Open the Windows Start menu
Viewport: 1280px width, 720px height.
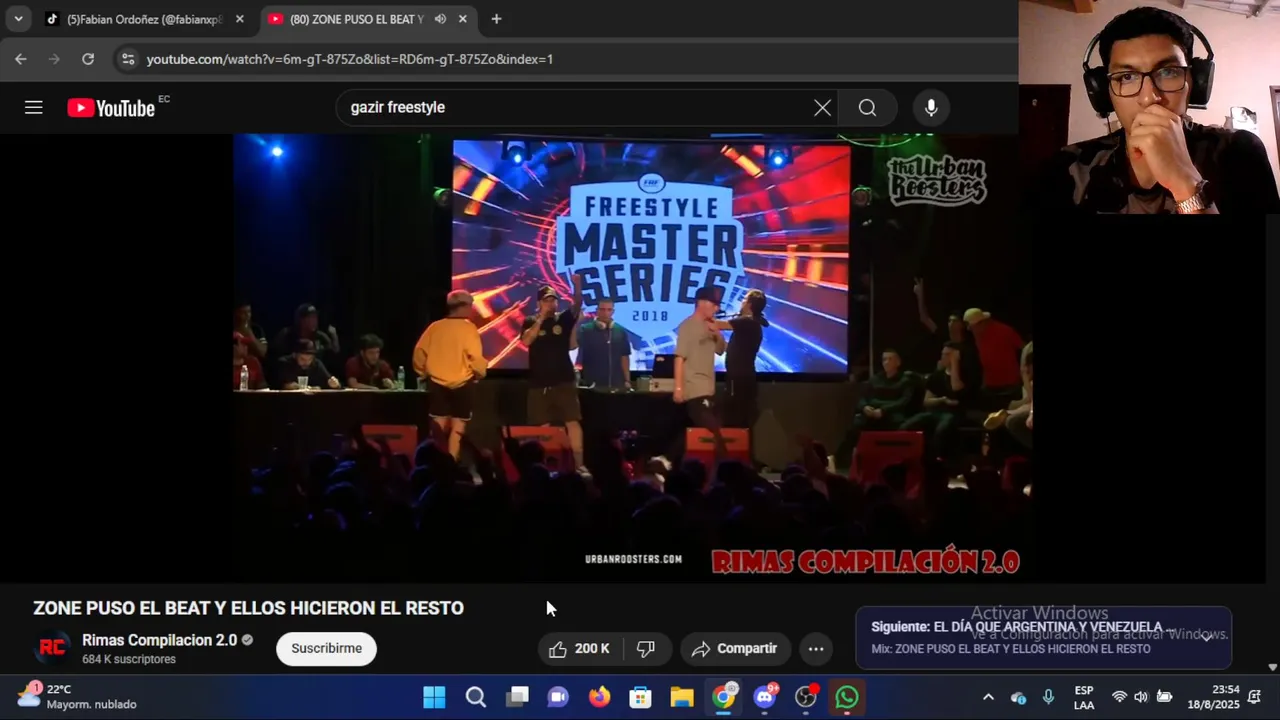[x=434, y=697]
